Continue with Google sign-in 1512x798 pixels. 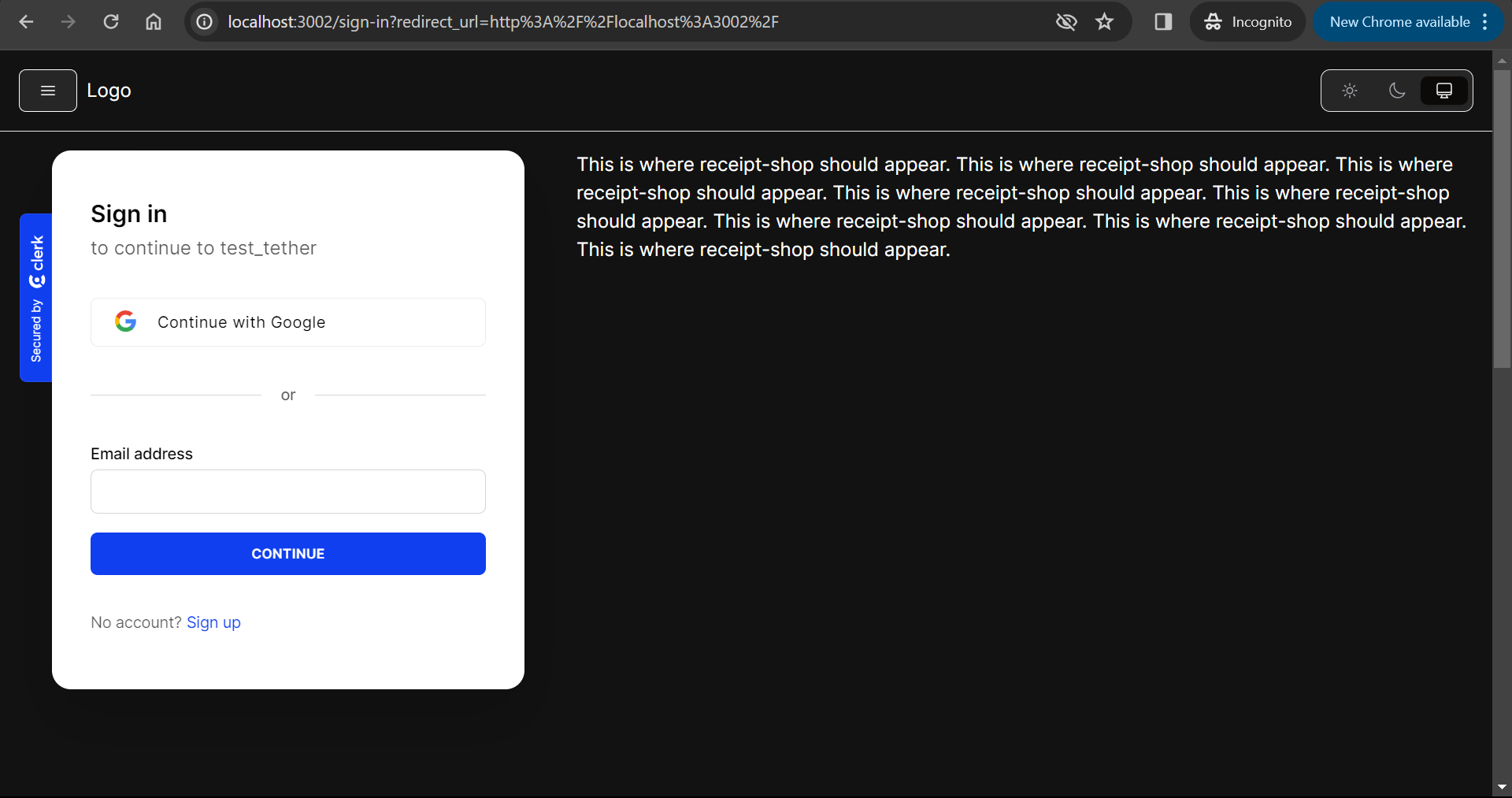pos(288,322)
